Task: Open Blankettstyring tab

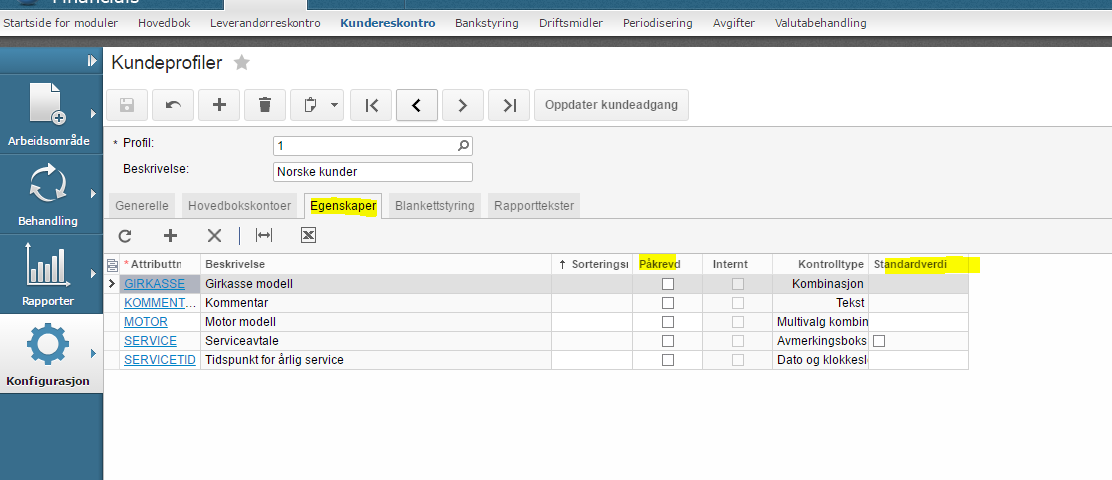Action: coord(435,206)
